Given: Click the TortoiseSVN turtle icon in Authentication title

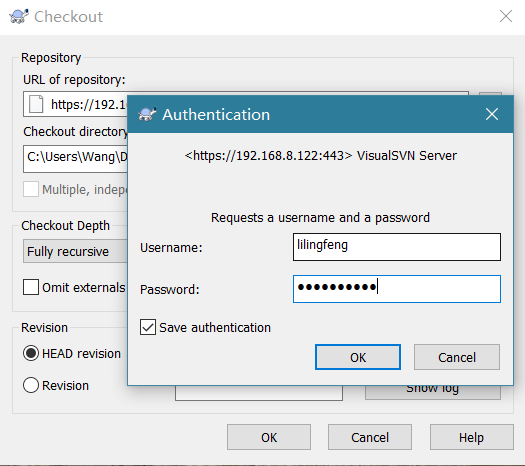Looking at the screenshot, I should click(x=147, y=114).
